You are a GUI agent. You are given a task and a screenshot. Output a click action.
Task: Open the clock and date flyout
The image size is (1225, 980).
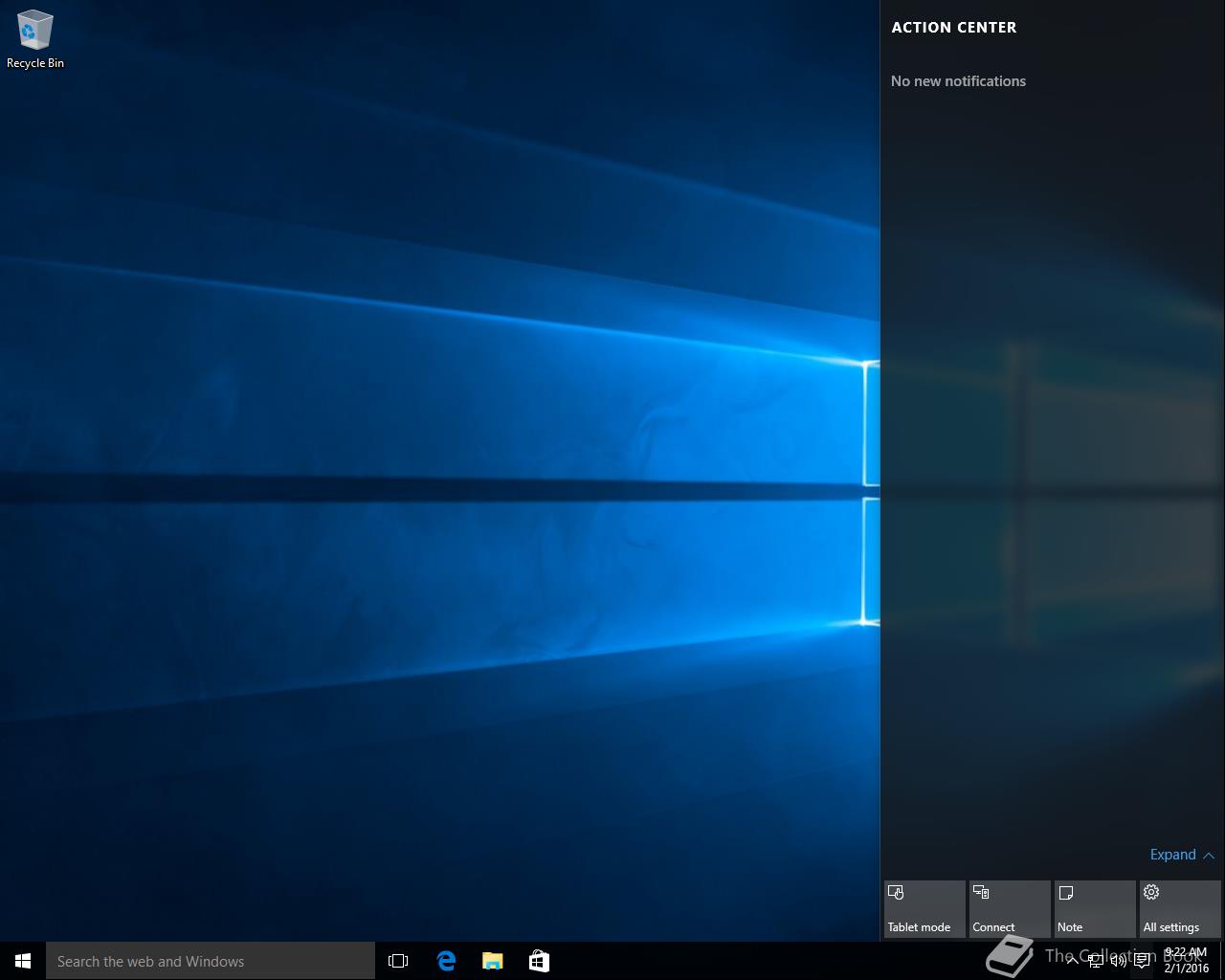(1186, 960)
